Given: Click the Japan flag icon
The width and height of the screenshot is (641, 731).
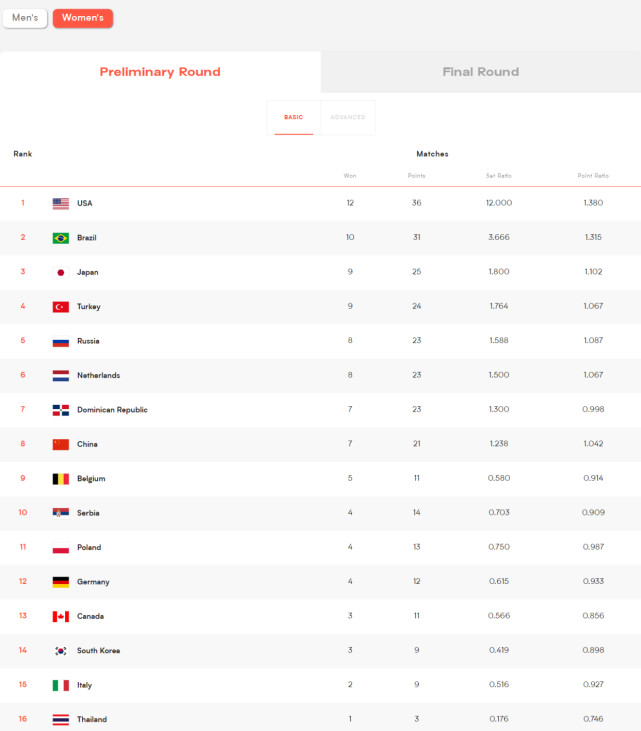Looking at the screenshot, I should tap(61, 272).
